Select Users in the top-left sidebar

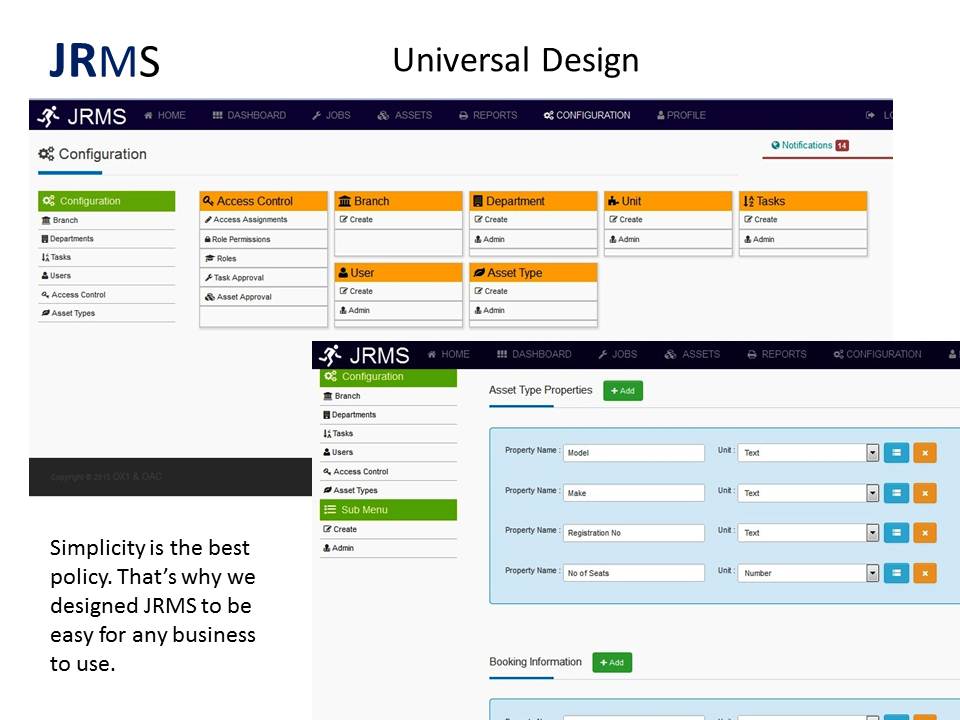(x=107, y=276)
